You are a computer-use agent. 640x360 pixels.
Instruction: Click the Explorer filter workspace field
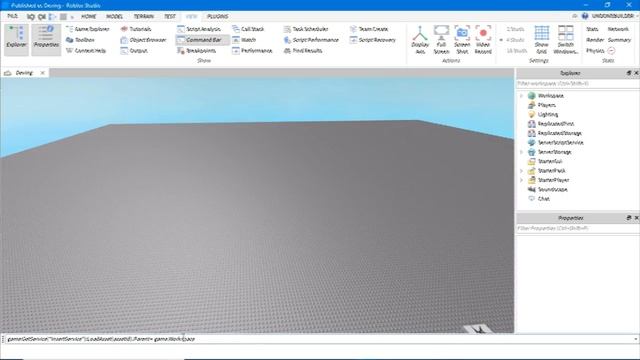pyautogui.click(x=578, y=84)
